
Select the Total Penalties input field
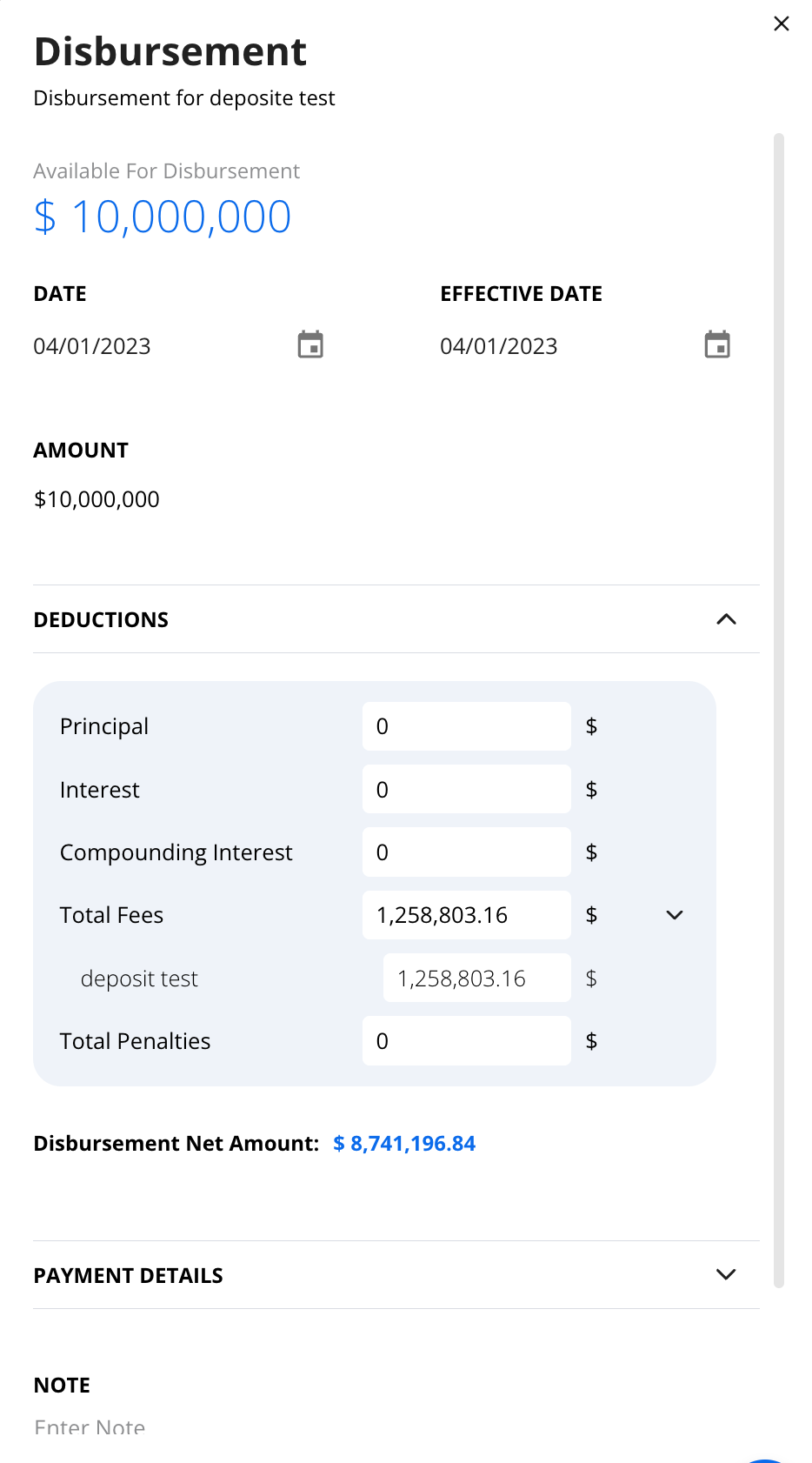click(x=466, y=1041)
